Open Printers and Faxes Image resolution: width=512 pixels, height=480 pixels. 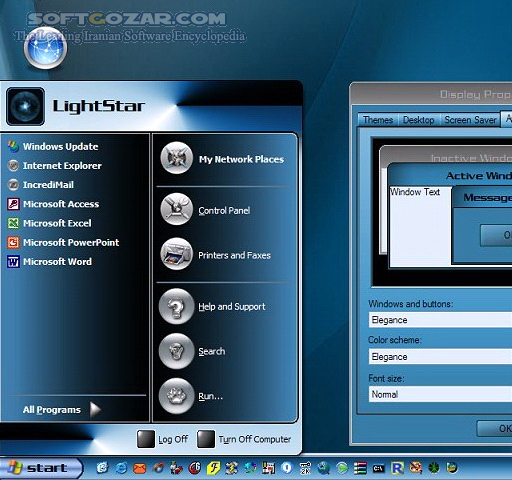click(x=216, y=255)
